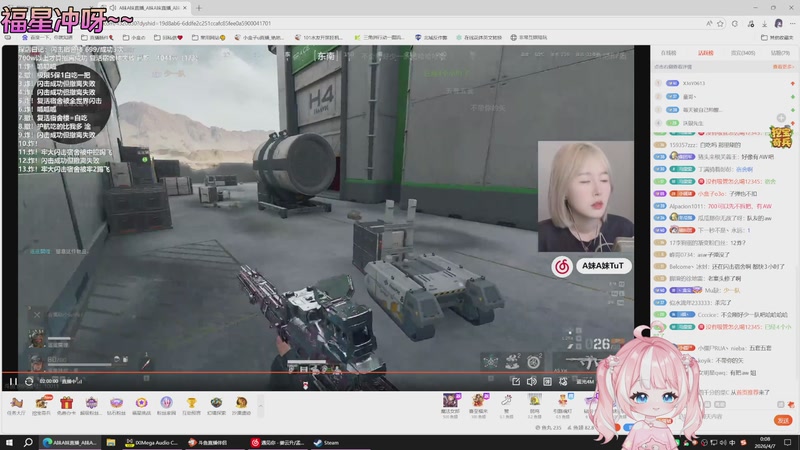
Task: Switch to the ranking tab showing (3405)
Action: [743, 53]
